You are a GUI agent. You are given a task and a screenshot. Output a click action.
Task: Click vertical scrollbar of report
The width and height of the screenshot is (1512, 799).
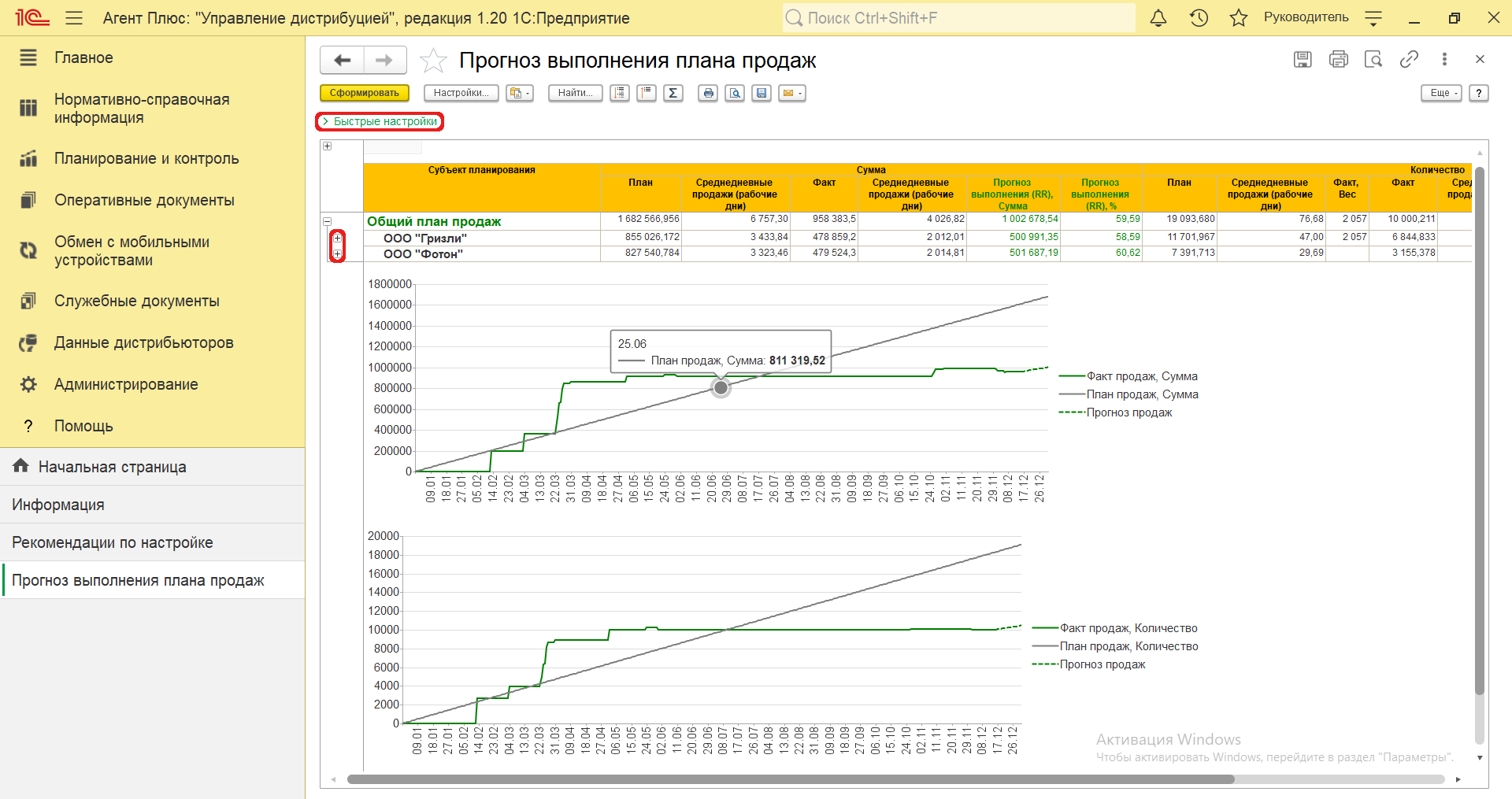point(1479,431)
